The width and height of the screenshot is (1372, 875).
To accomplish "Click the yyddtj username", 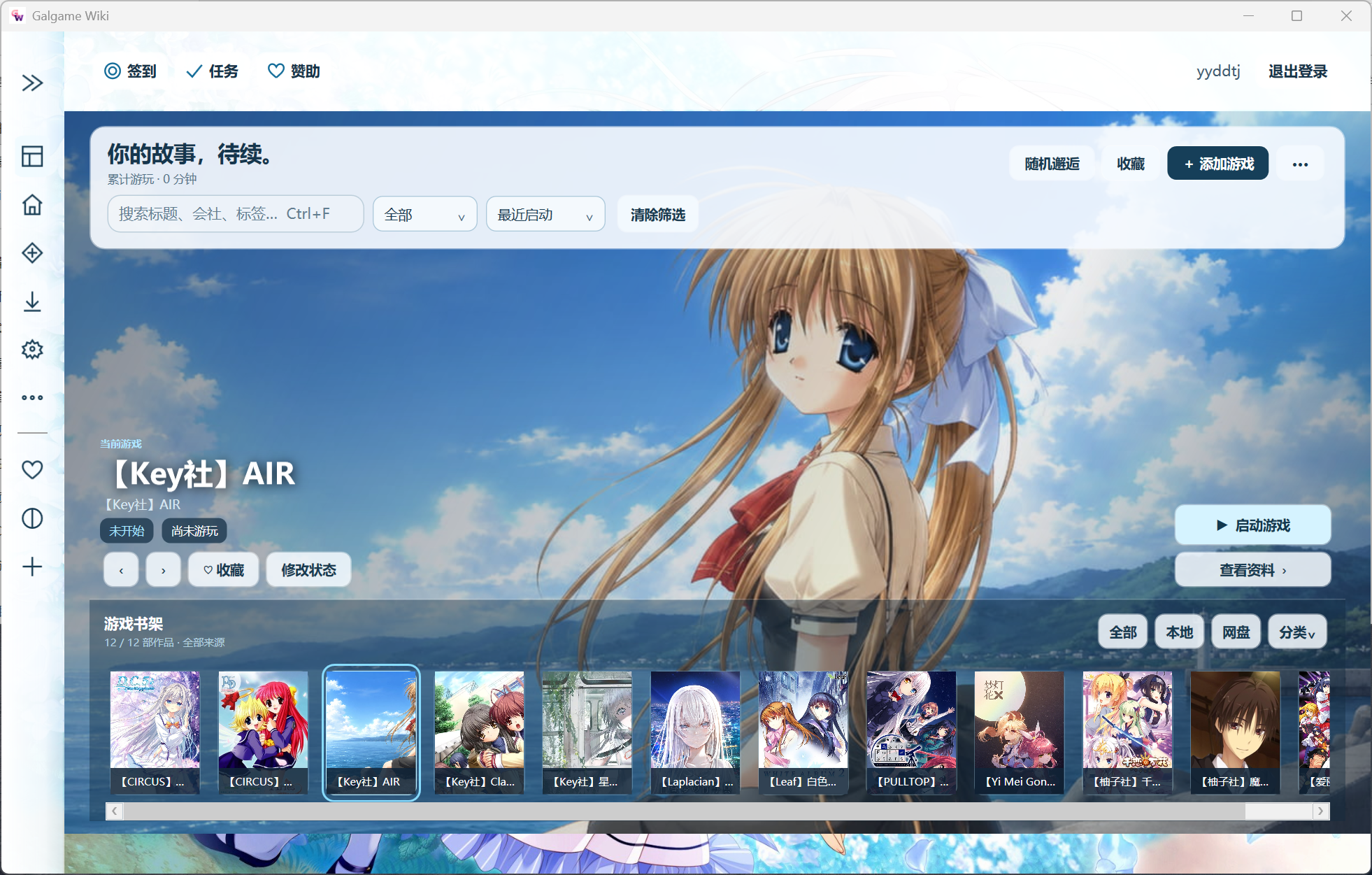I will pyautogui.click(x=1218, y=71).
